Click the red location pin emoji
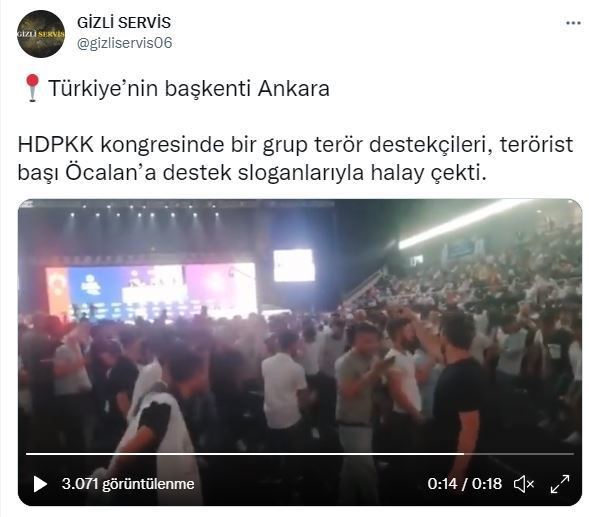 [32, 88]
